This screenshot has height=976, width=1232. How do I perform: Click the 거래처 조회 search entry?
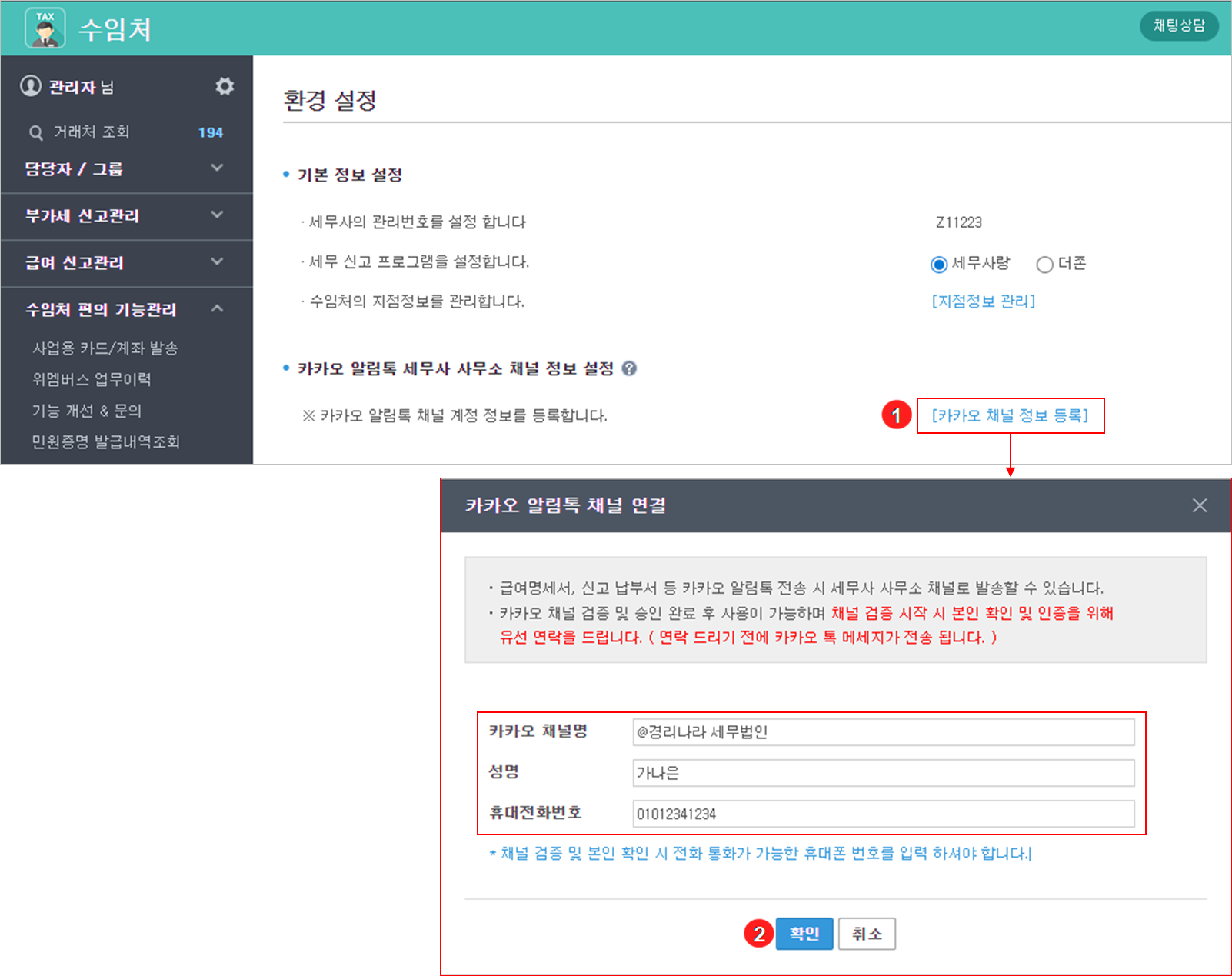[92, 132]
